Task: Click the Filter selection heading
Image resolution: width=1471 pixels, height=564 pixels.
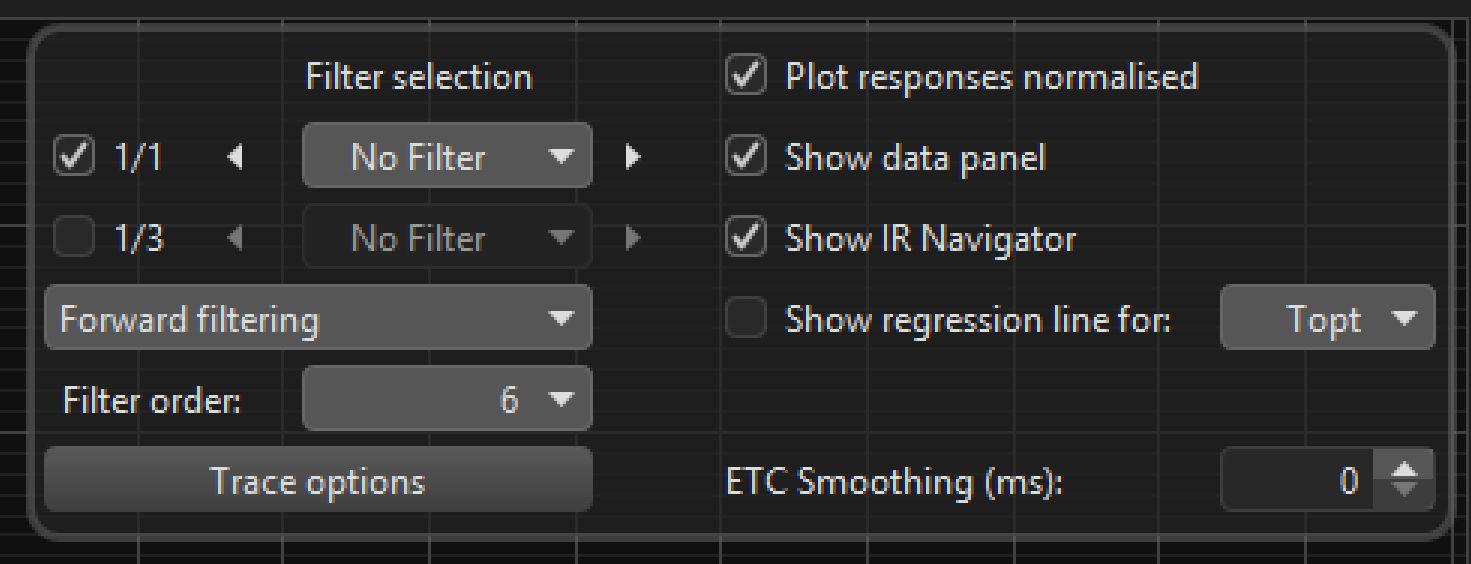Action: tap(419, 77)
